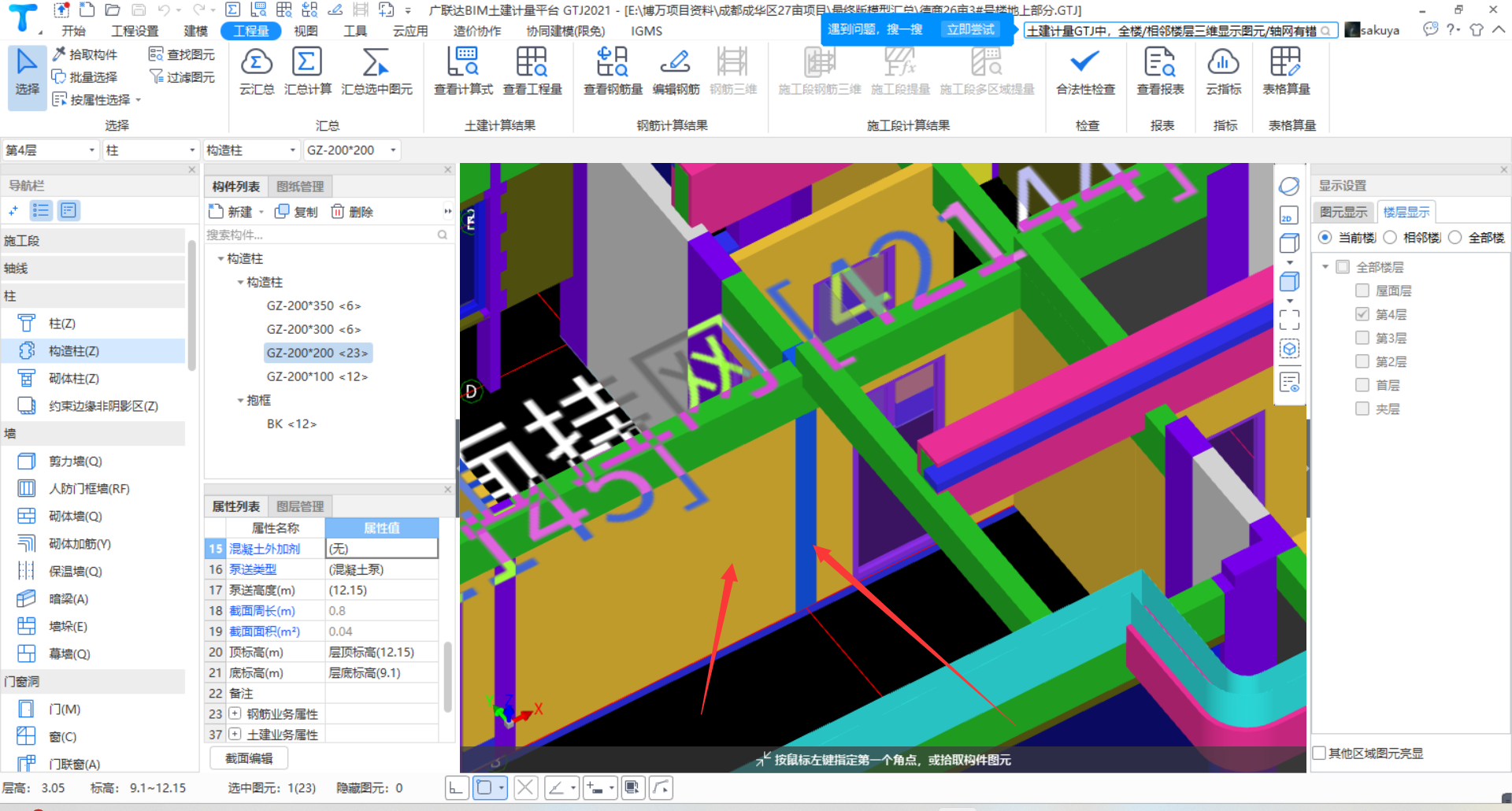Select GZ-200*350 component in list

(313, 306)
